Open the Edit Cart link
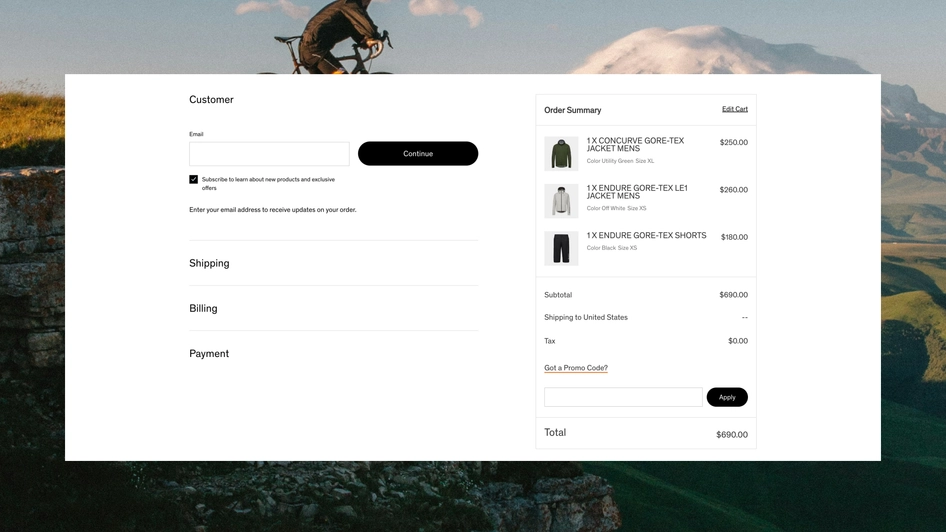Screen dimensions: 946x532 coord(734,109)
